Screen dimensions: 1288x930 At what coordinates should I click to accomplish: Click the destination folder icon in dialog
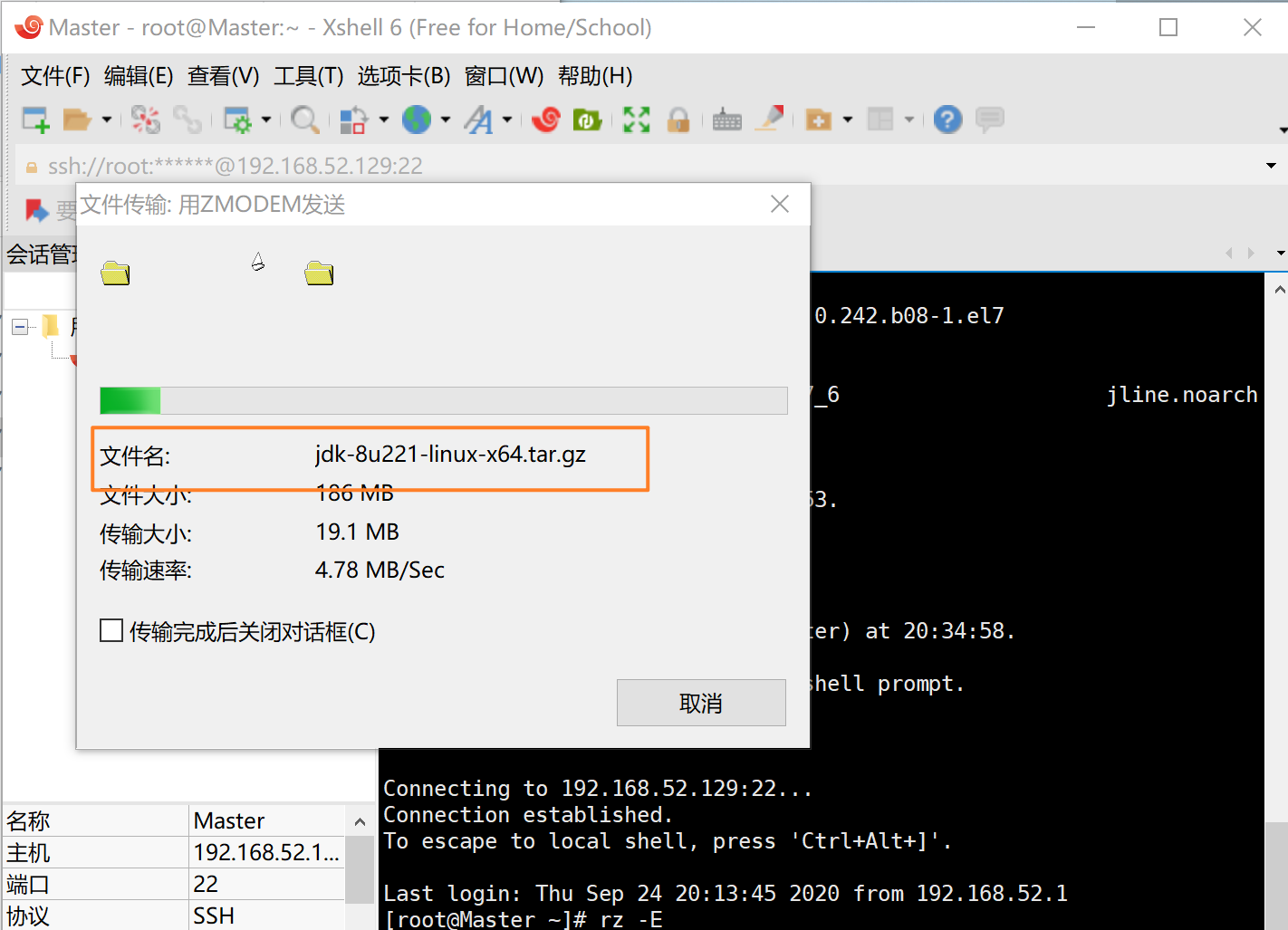[x=319, y=273]
